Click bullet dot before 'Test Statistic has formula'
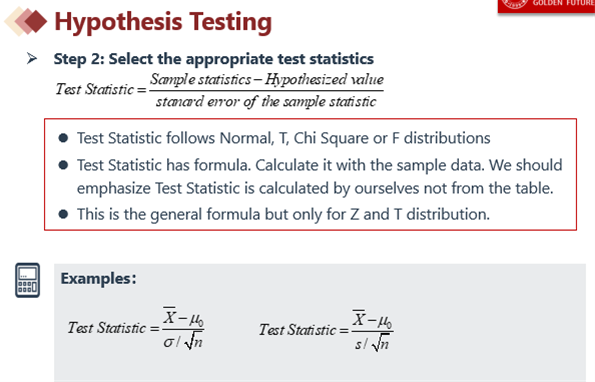This screenshot has height=382, width=595. coord(63,165)
